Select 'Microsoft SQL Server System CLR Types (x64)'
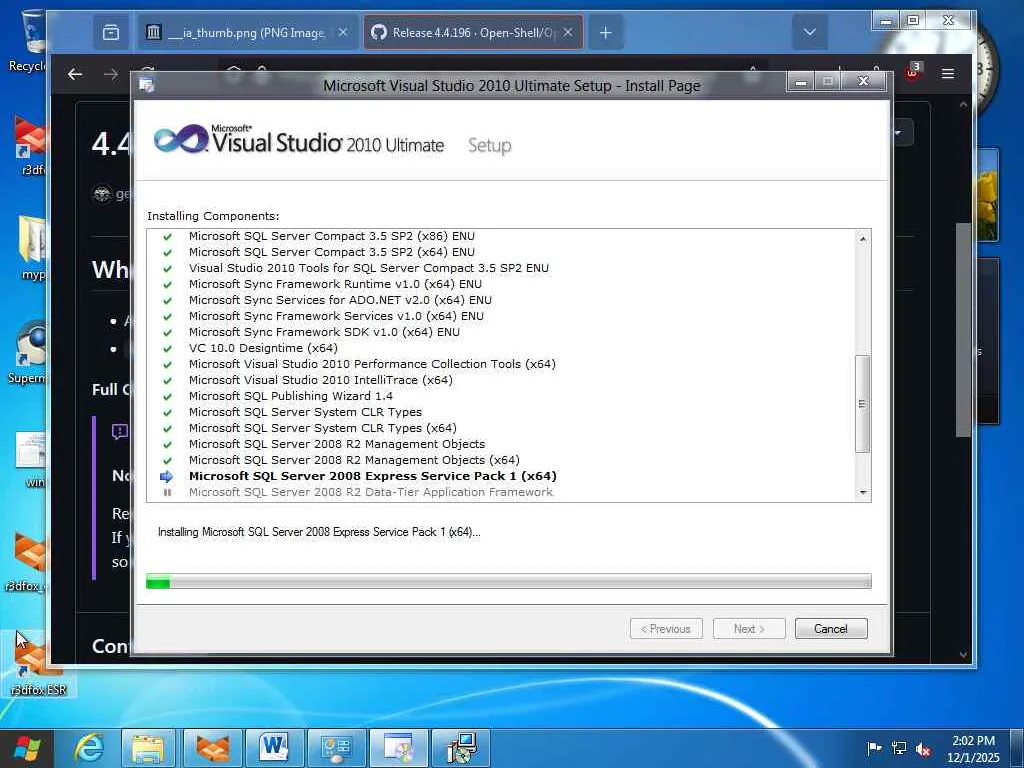This screenshot has width=1024, height=768. pos(323,428)
